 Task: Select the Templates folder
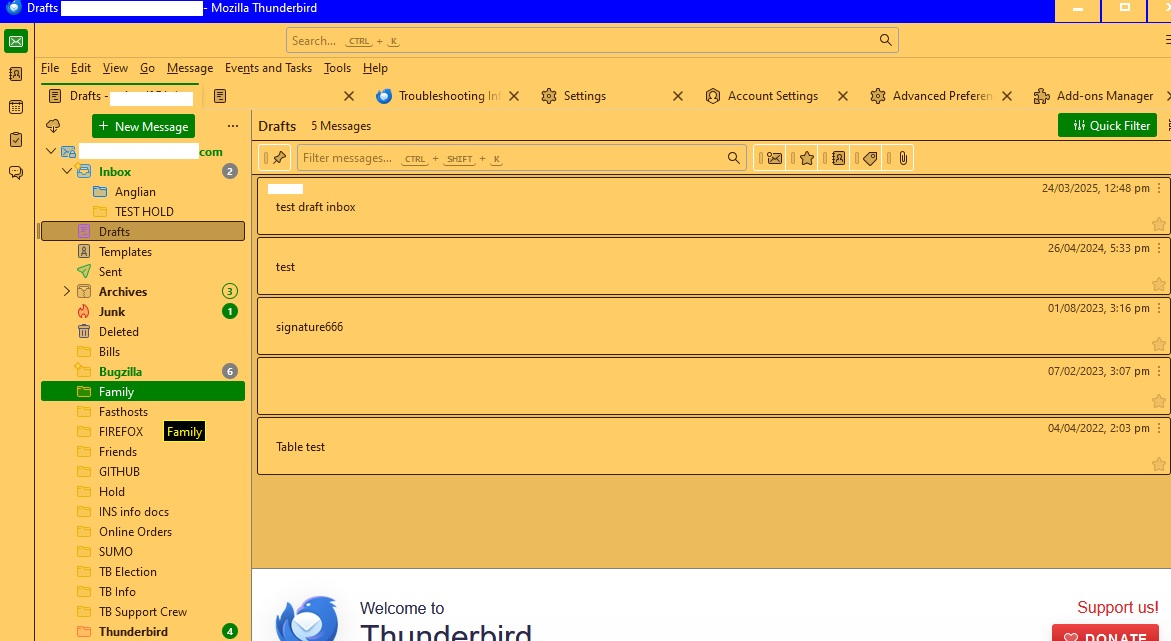click(x=142, y=252)
